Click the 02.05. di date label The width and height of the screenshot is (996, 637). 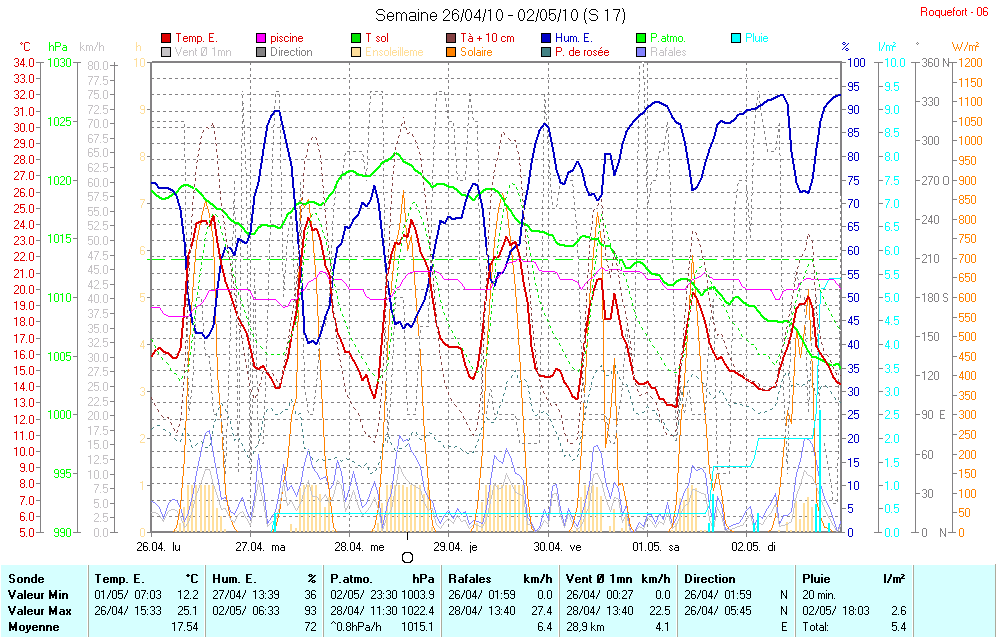coord(753,547)
